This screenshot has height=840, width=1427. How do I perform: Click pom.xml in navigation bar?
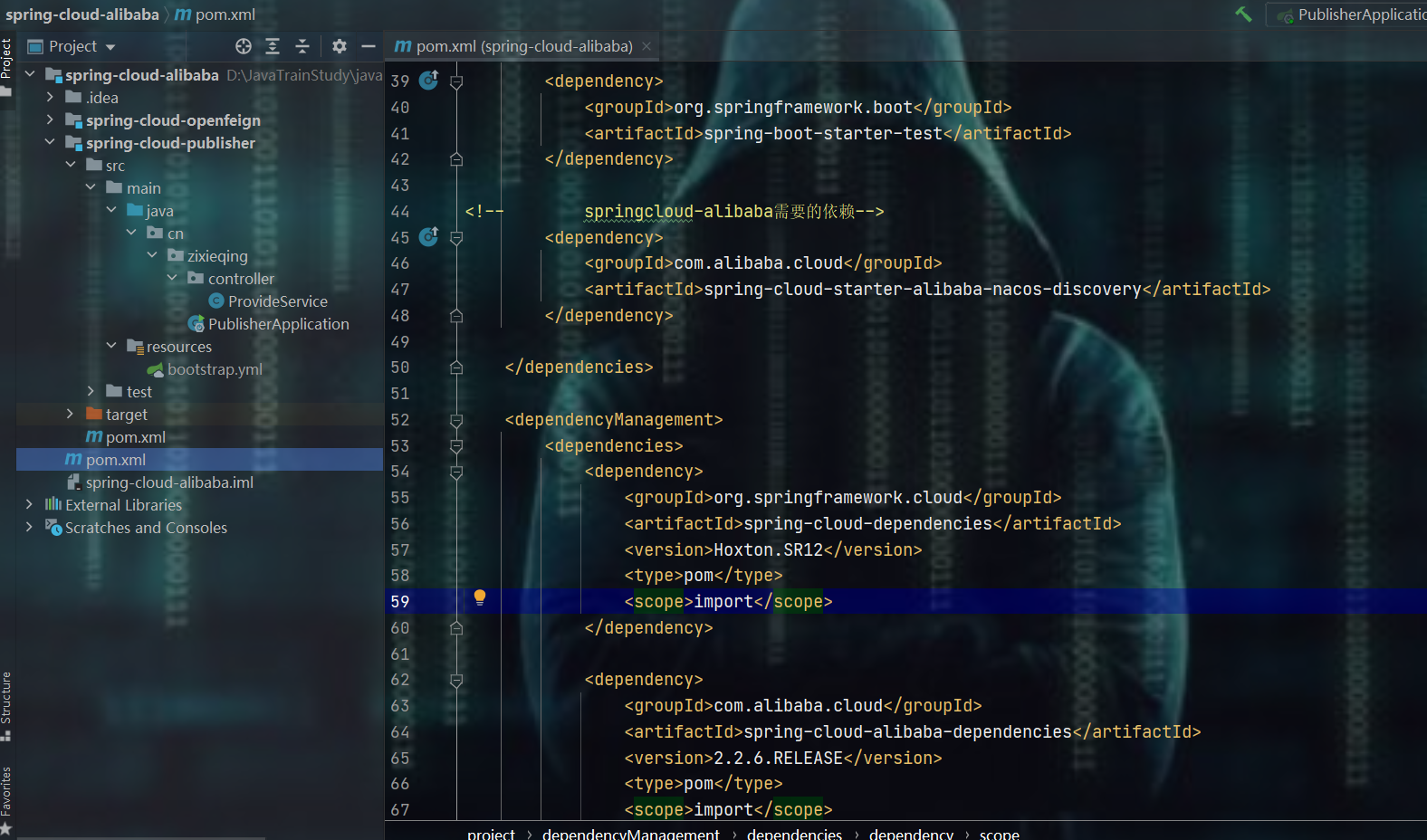(x=215, y=14)
